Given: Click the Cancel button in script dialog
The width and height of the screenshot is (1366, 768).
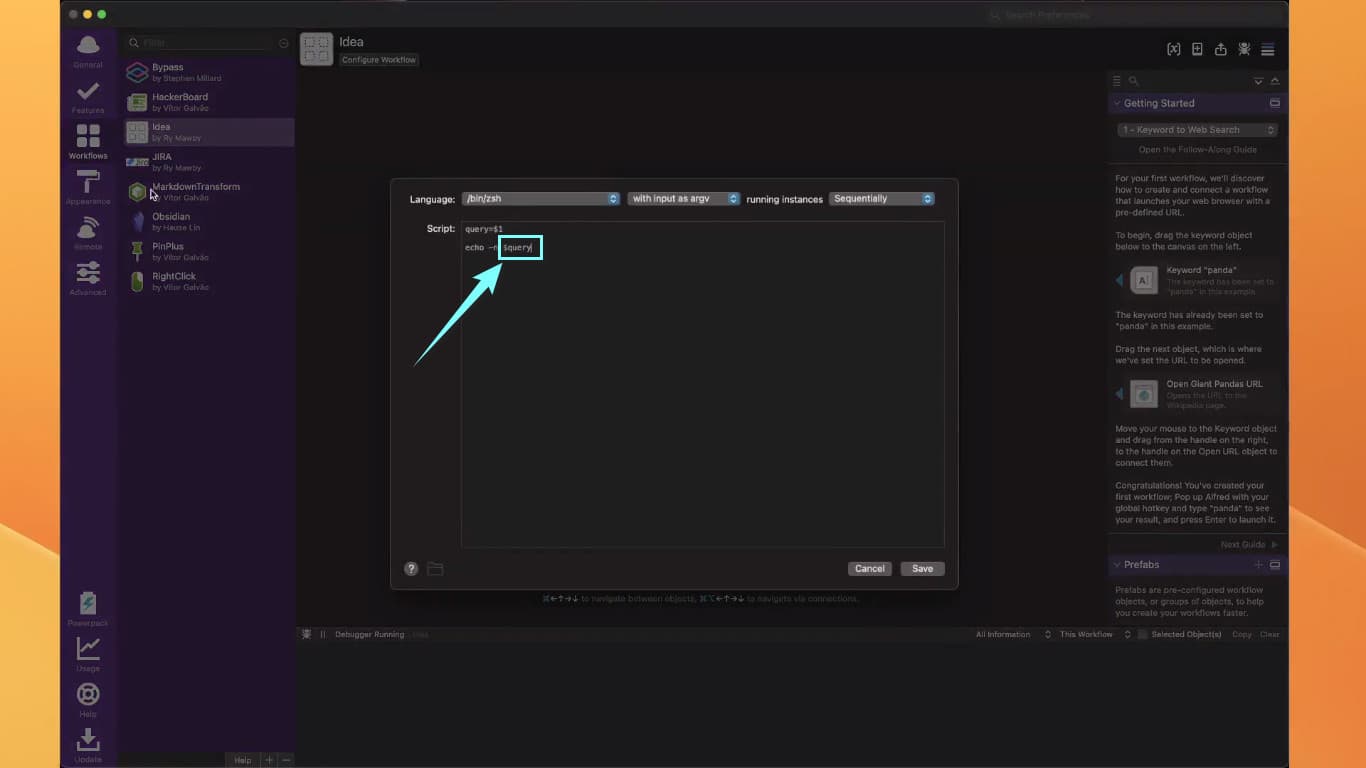Looking at the screenshot, I should click(870, 568).
